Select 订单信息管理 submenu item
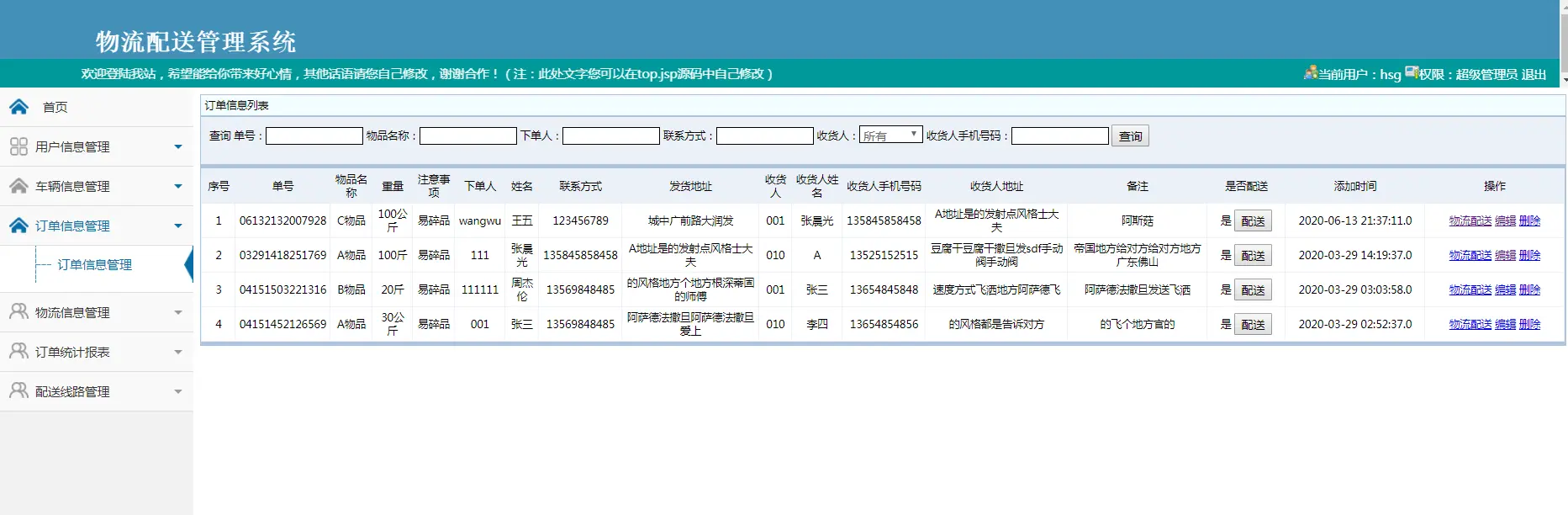The width and height of the screenshot is (1568, 515). coord(94,264)
